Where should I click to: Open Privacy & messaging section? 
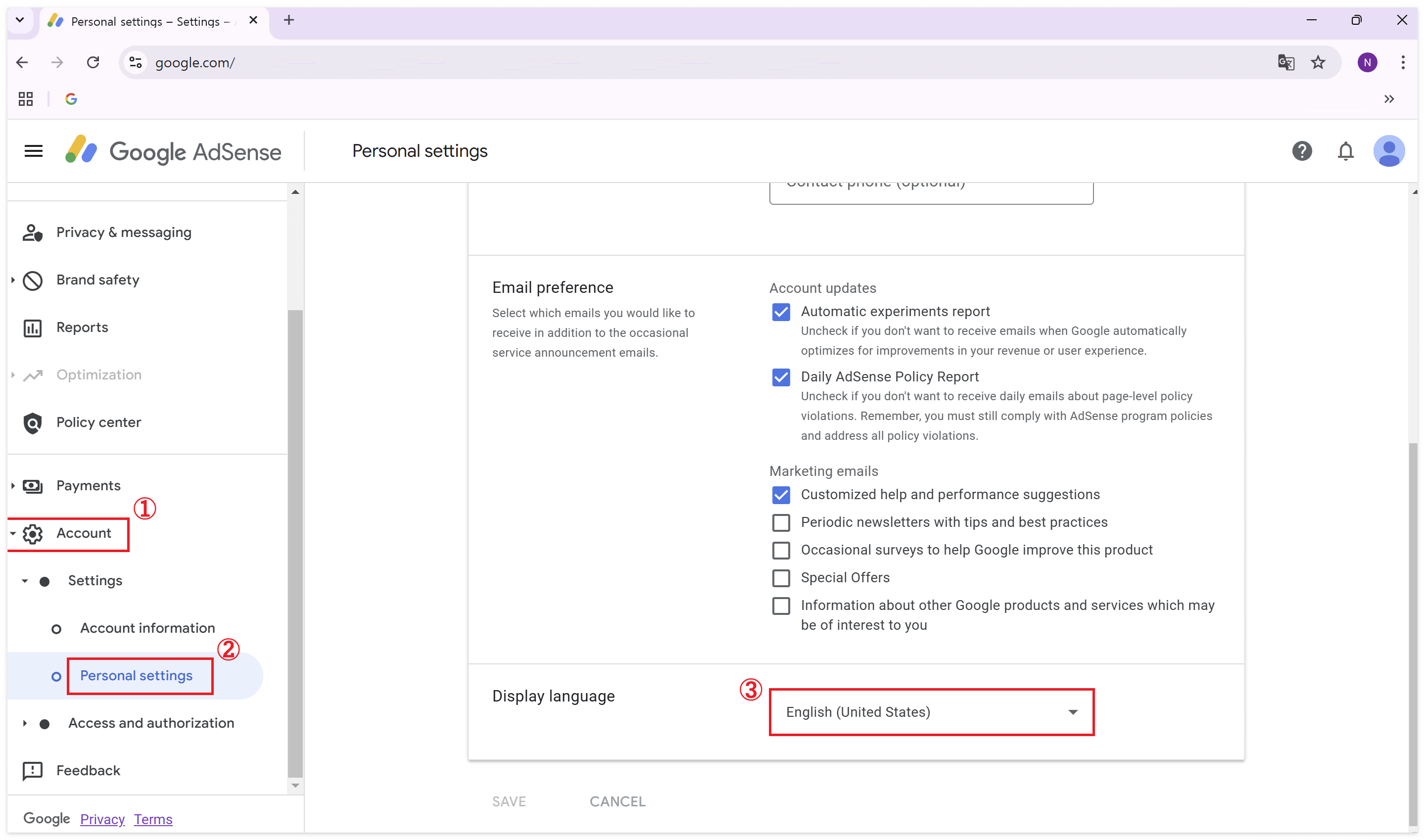coord(123,232)
